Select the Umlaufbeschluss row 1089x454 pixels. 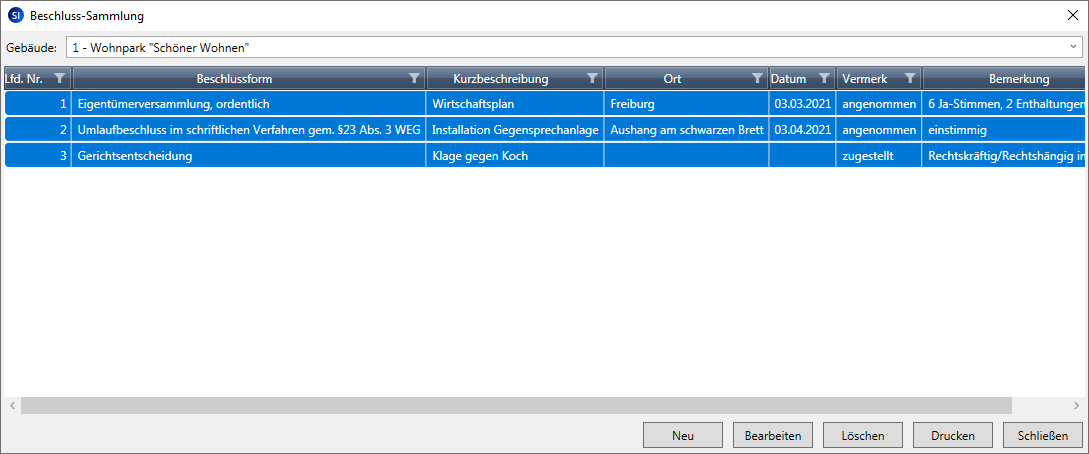click(248, 130)
